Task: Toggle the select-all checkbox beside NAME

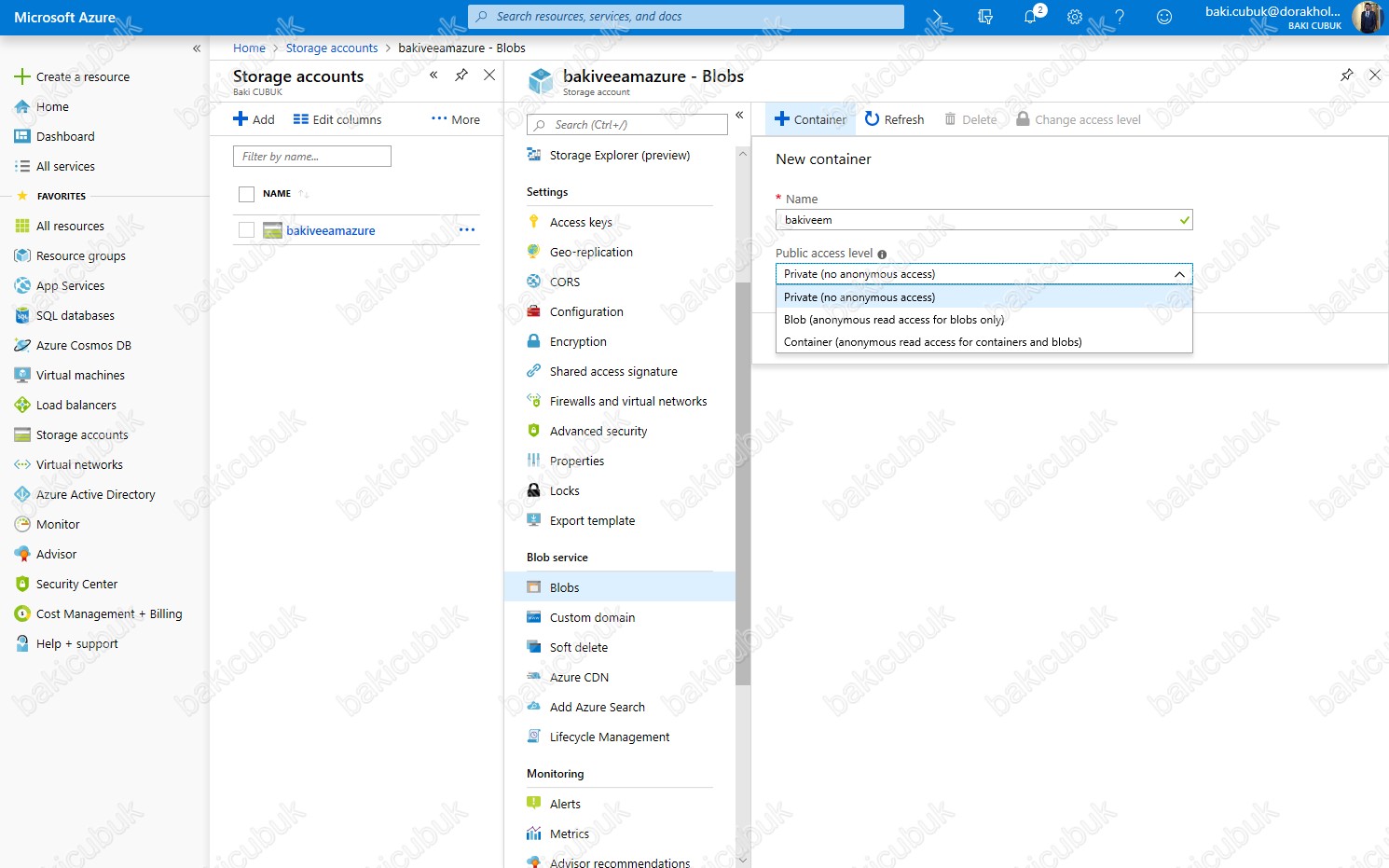Action: point(246,194)
